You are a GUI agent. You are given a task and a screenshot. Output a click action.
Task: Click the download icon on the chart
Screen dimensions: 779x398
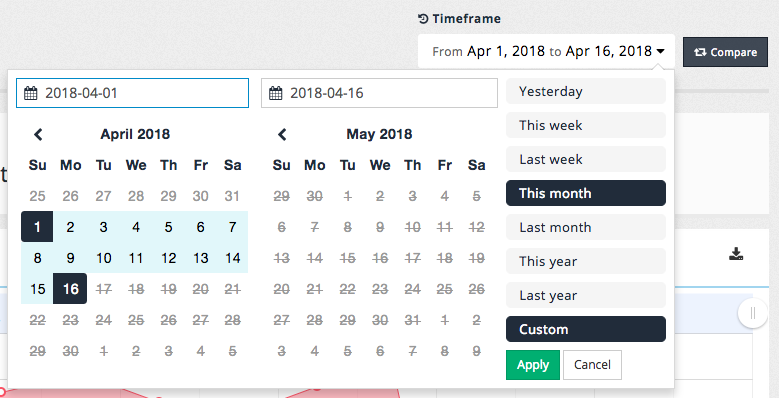pos(736,254)
